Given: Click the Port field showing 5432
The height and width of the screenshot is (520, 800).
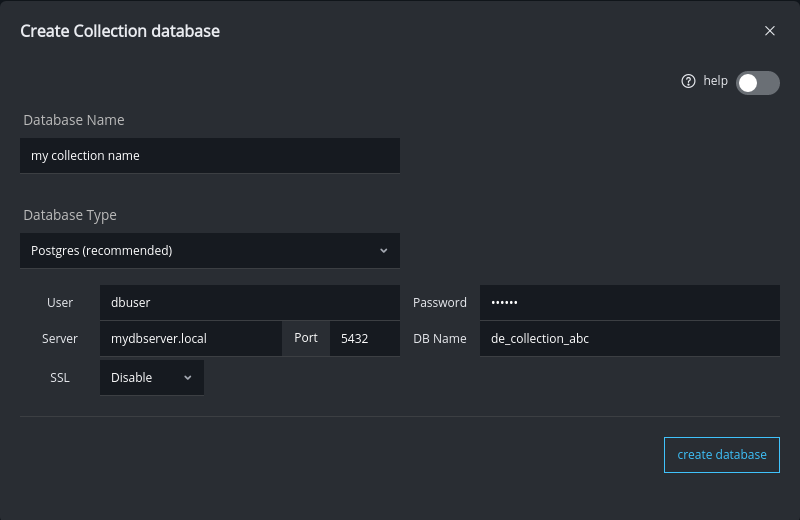Looking at the screenshot, I should pos(364,339).
